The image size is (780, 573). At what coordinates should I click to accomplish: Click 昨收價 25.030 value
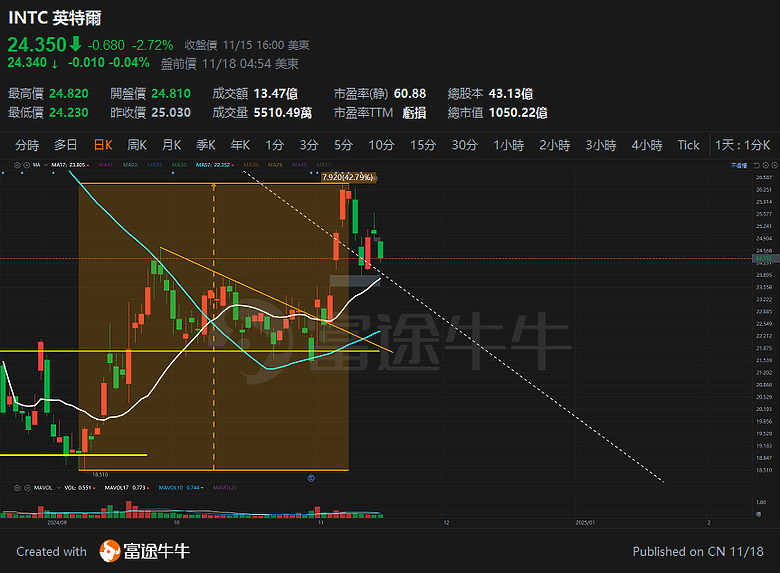171,112
